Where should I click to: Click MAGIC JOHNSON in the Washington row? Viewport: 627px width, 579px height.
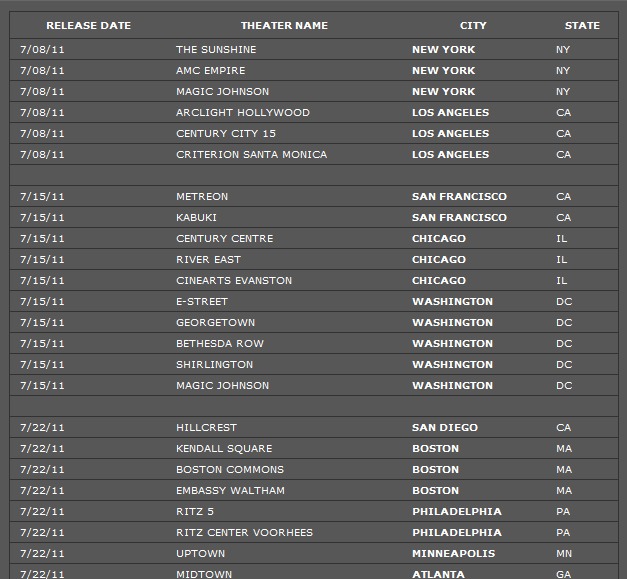pyautogui.click(x=223, y=385)
